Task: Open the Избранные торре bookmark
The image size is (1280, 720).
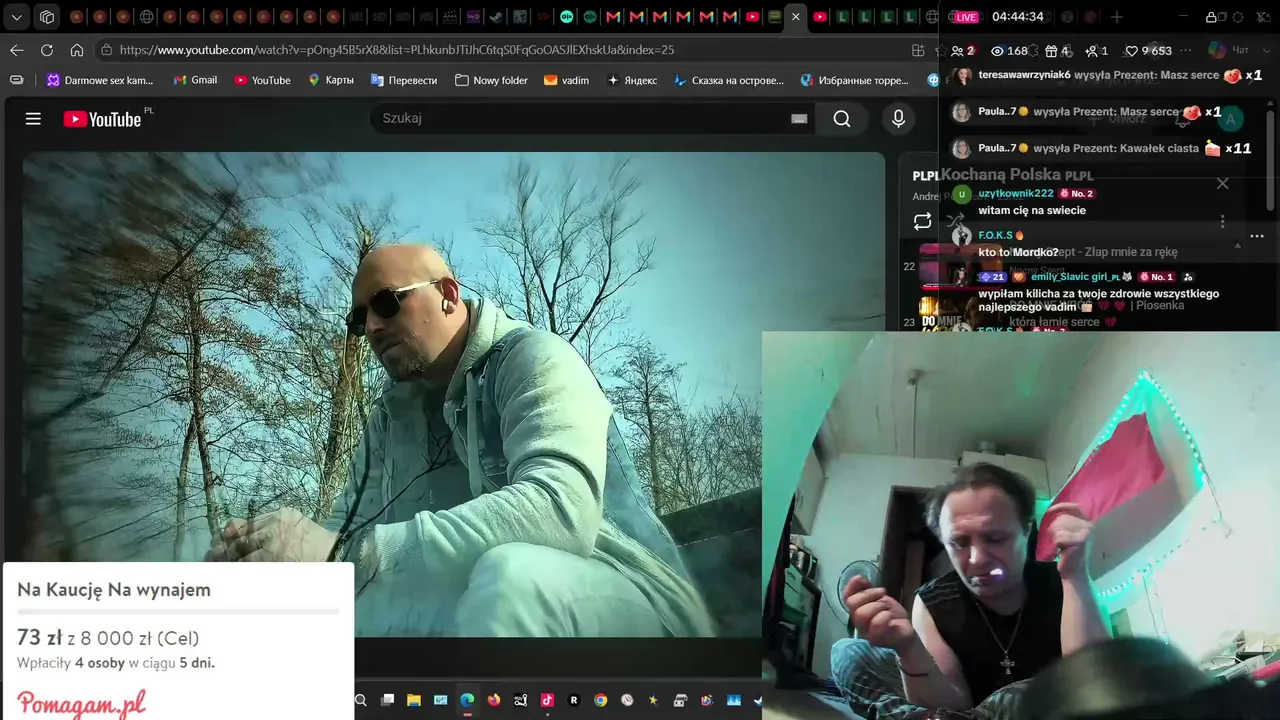Action: pyautogui.click(x=855, y=80)
